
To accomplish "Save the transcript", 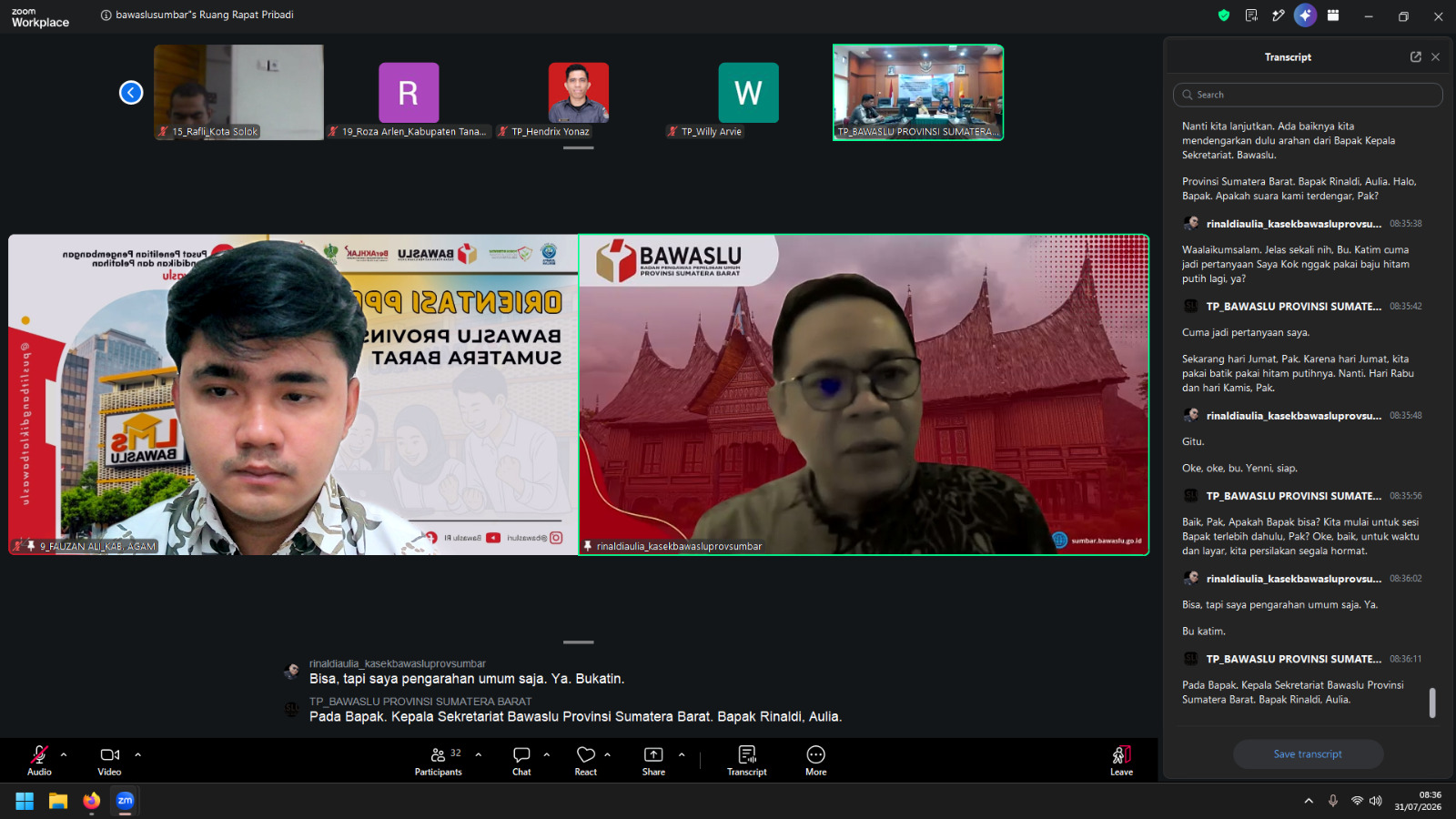I will 1308,754.
